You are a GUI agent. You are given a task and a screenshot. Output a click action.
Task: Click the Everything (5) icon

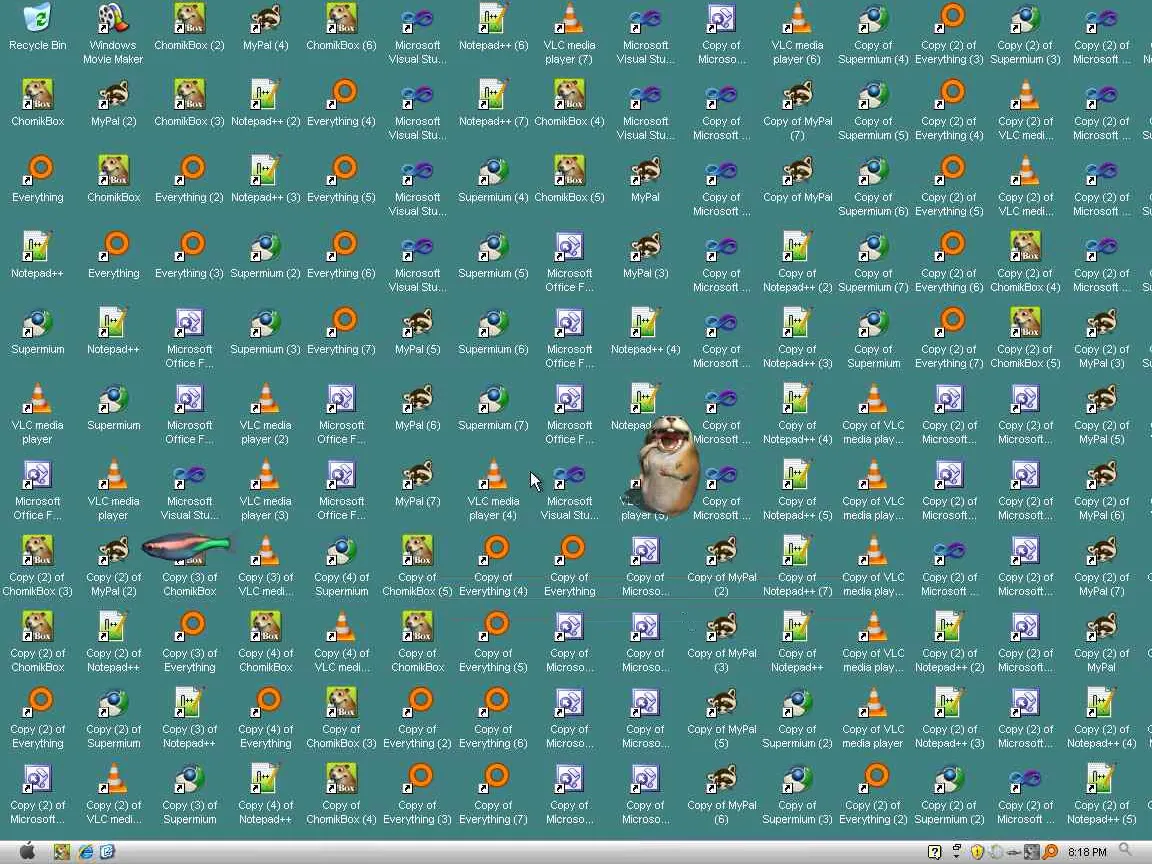click(341, 179)
